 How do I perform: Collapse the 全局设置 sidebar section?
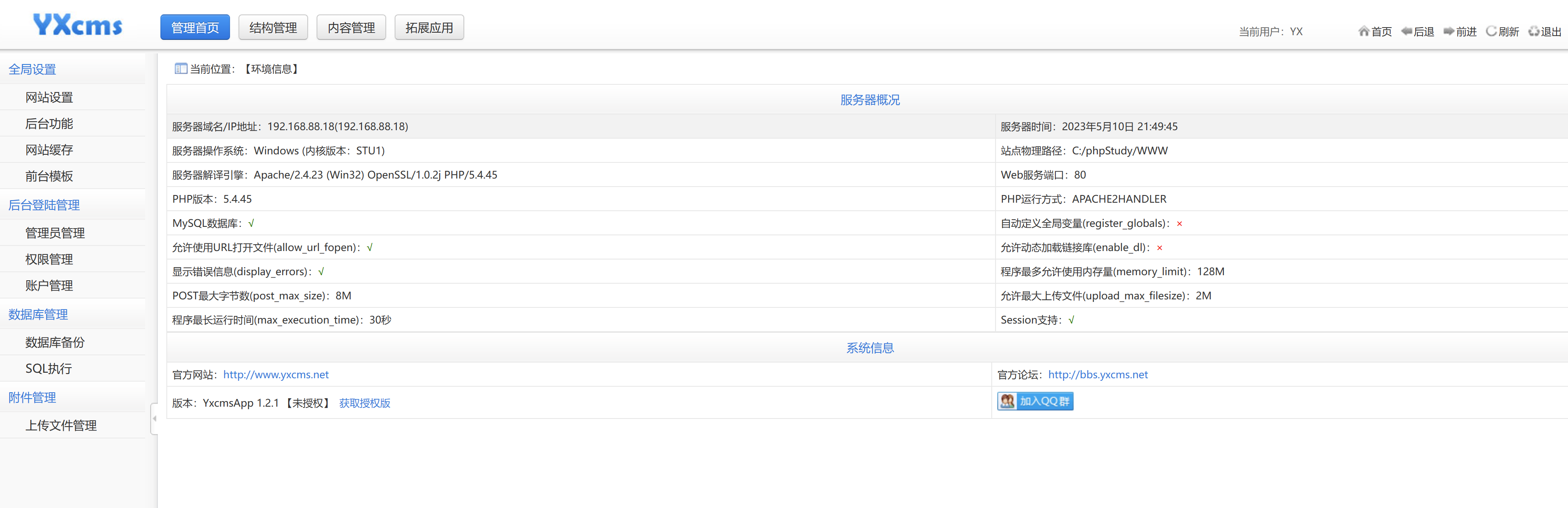[x=32, y=70]
